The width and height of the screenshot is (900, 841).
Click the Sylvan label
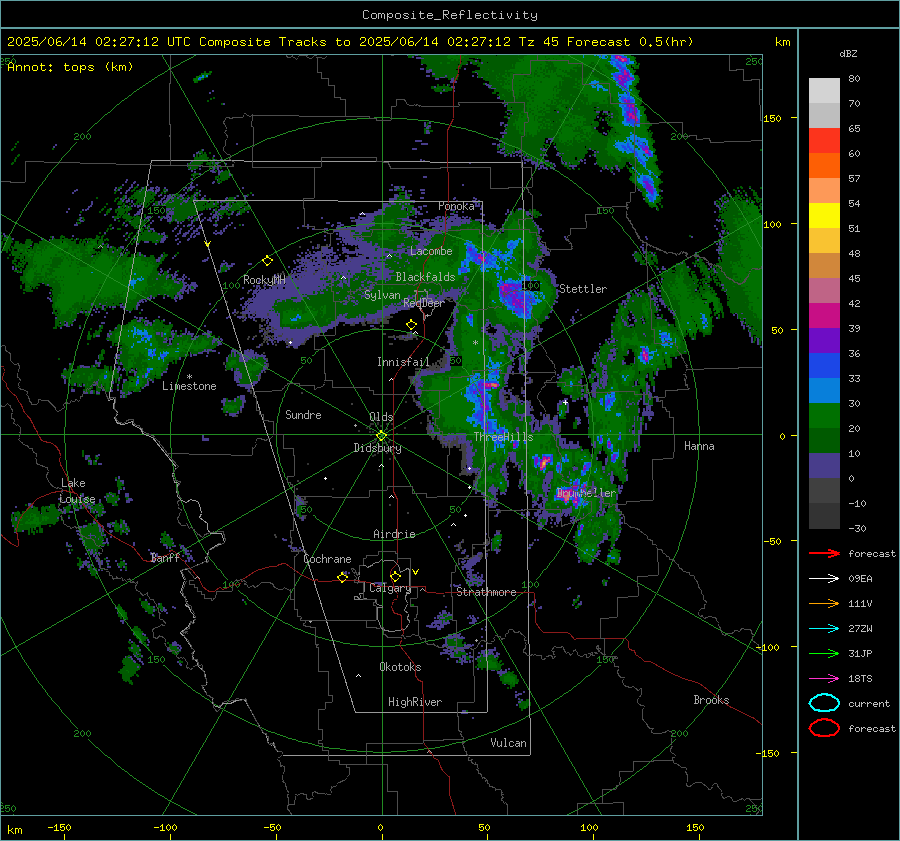[x=382, y=295]
